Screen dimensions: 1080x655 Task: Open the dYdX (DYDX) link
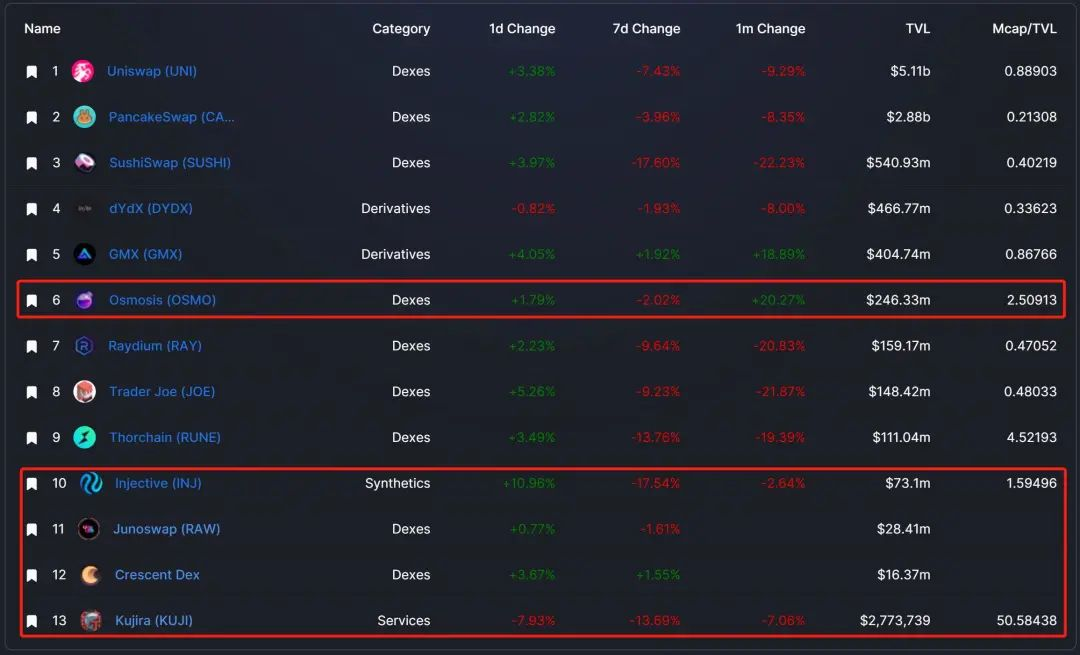click(x=151, y=208)
